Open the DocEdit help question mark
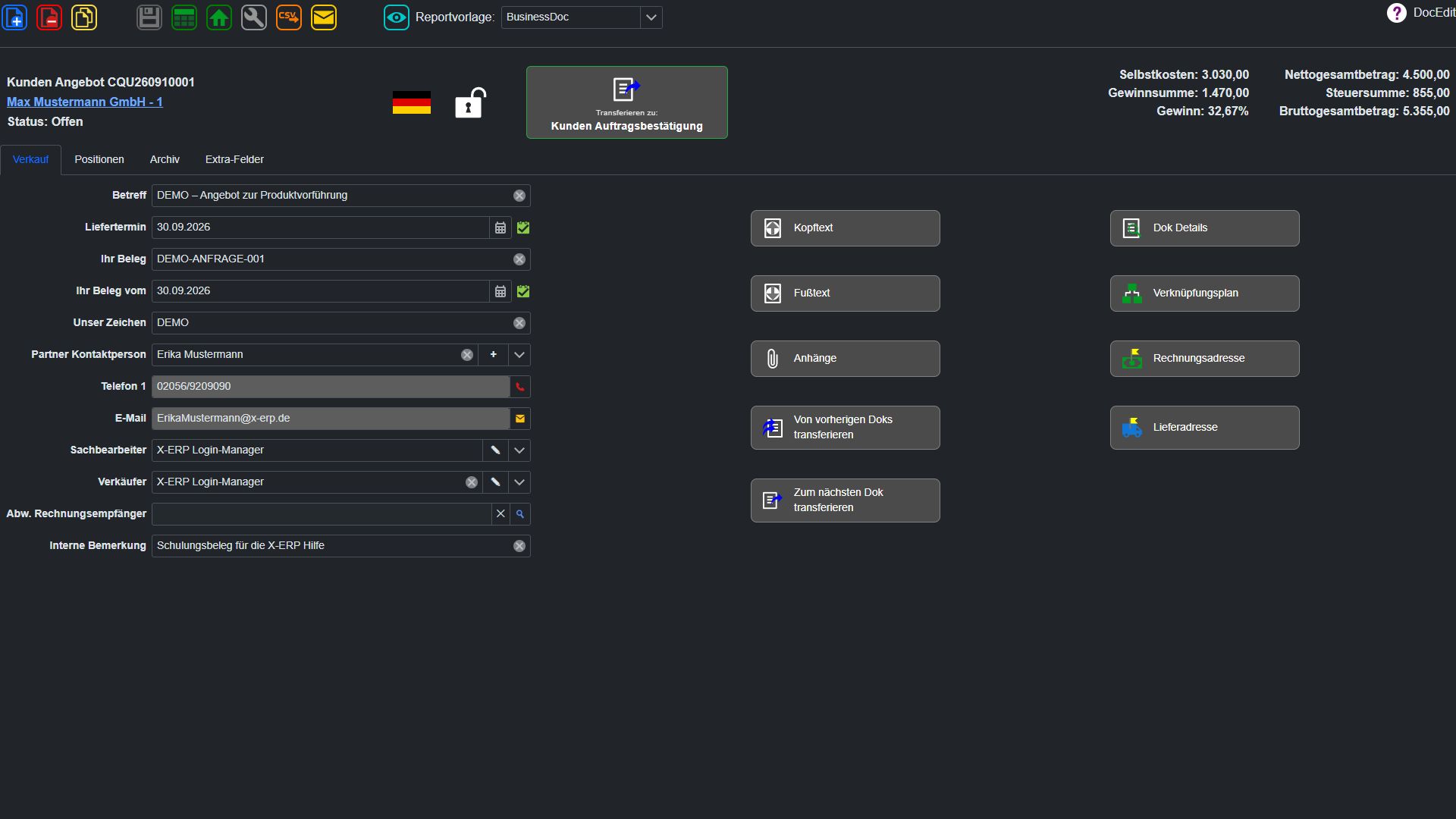 (x=1396, y=13)
